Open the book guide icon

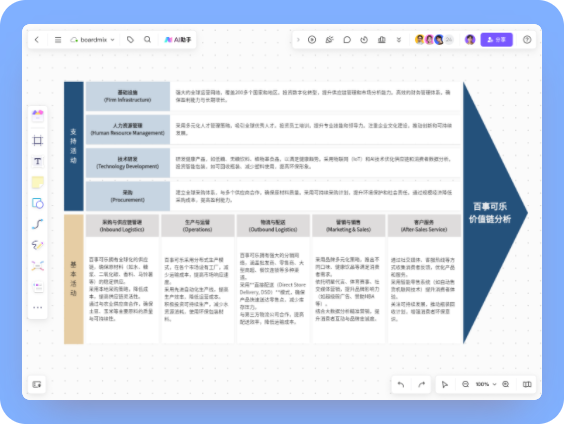tap(527, 384)
